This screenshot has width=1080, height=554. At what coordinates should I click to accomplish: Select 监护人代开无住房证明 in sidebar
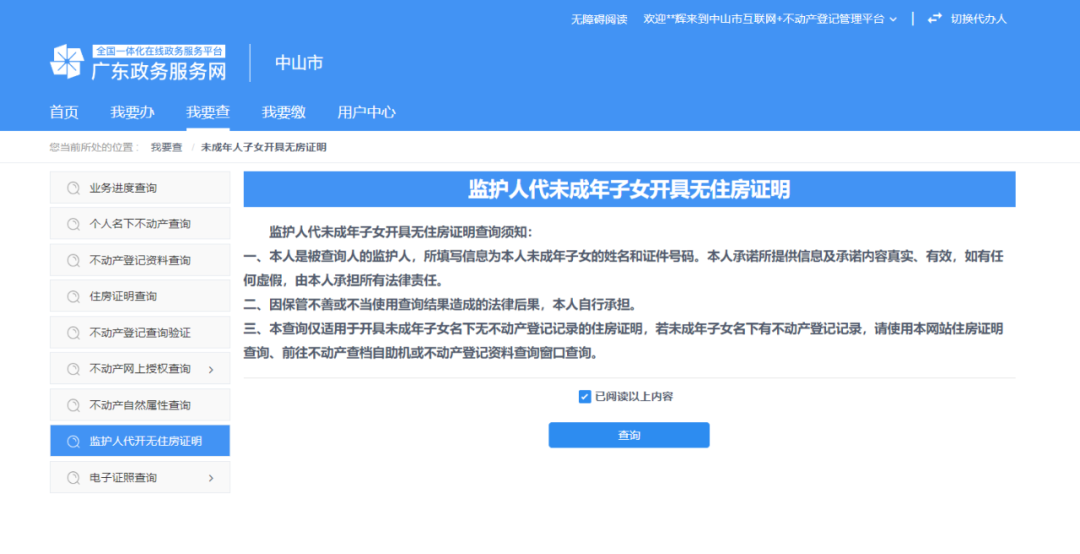coord(140,441)
